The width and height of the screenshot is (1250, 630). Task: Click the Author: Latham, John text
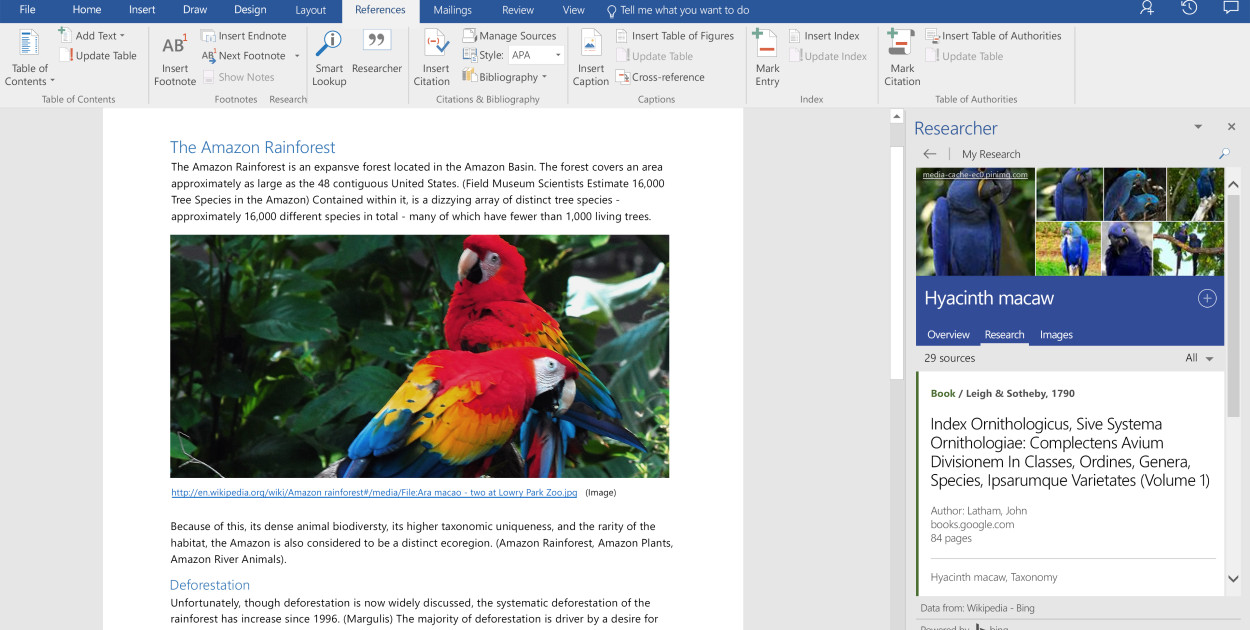tap(978, 511)
